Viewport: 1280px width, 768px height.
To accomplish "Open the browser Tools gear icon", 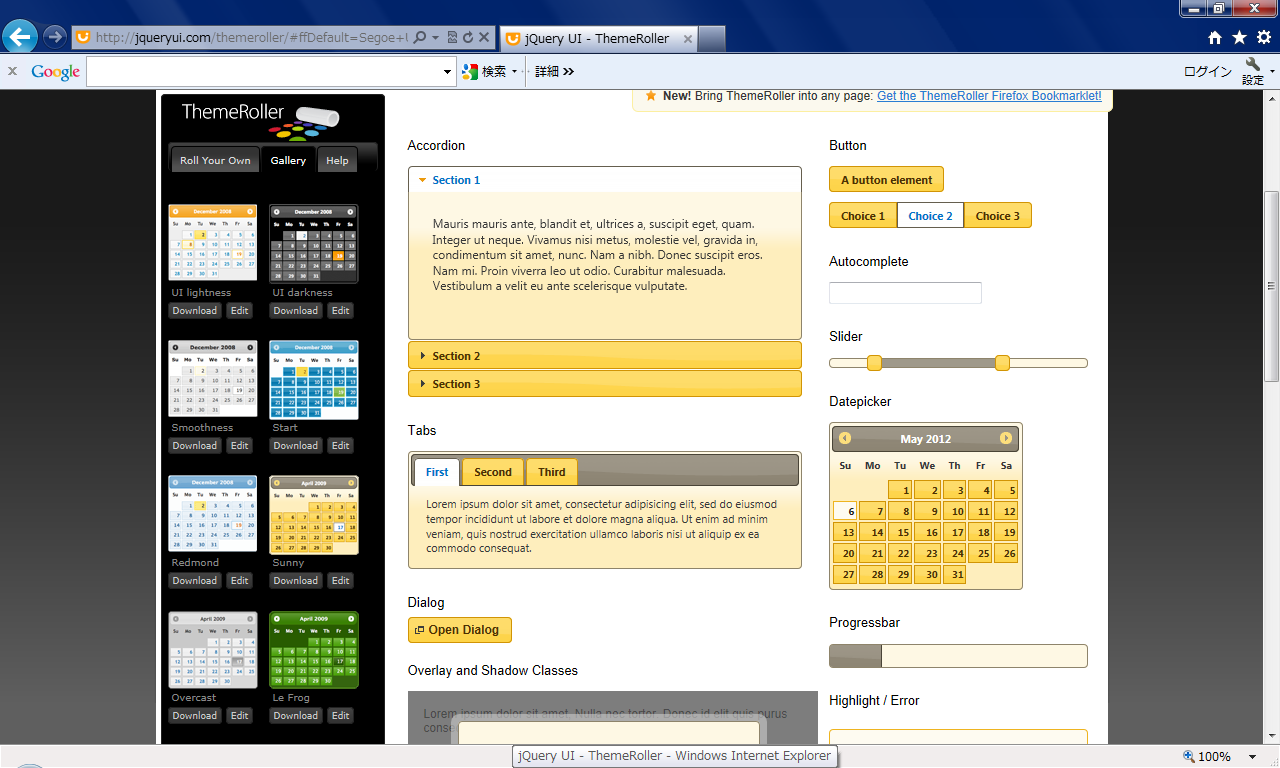I will click(x=1263, y=38).
